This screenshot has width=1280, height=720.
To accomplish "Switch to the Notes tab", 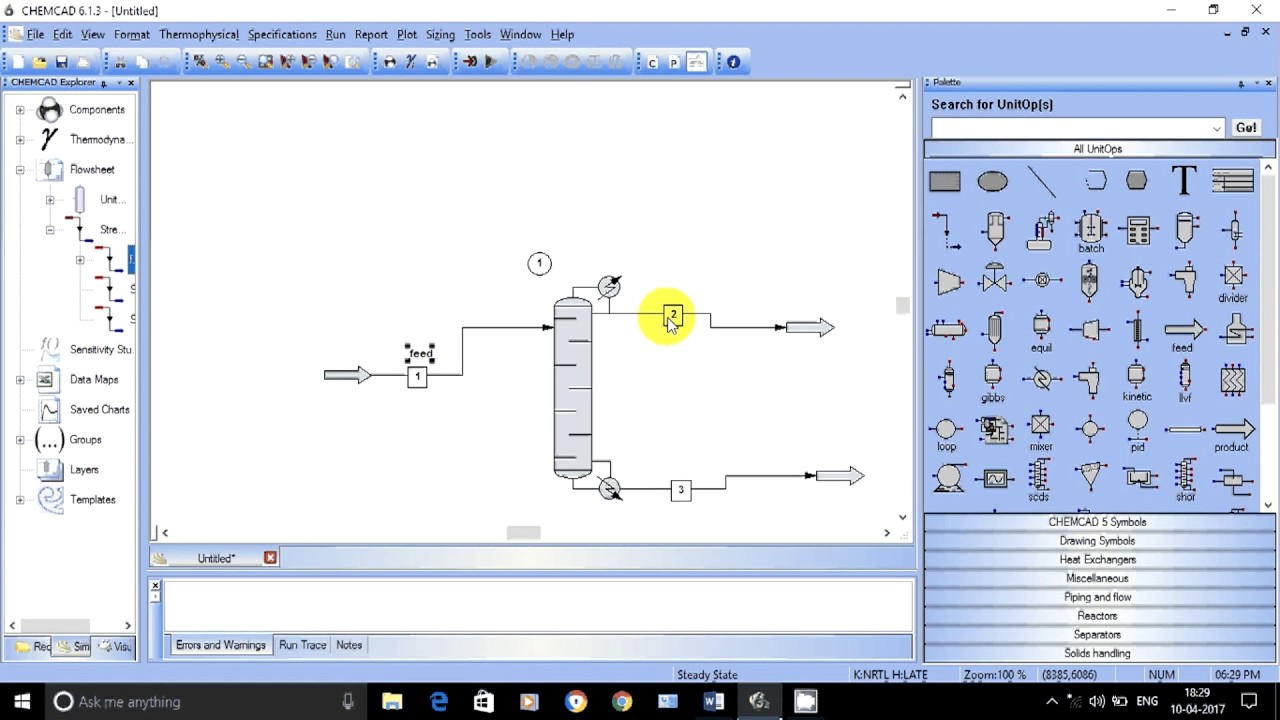I will [349, 645].
